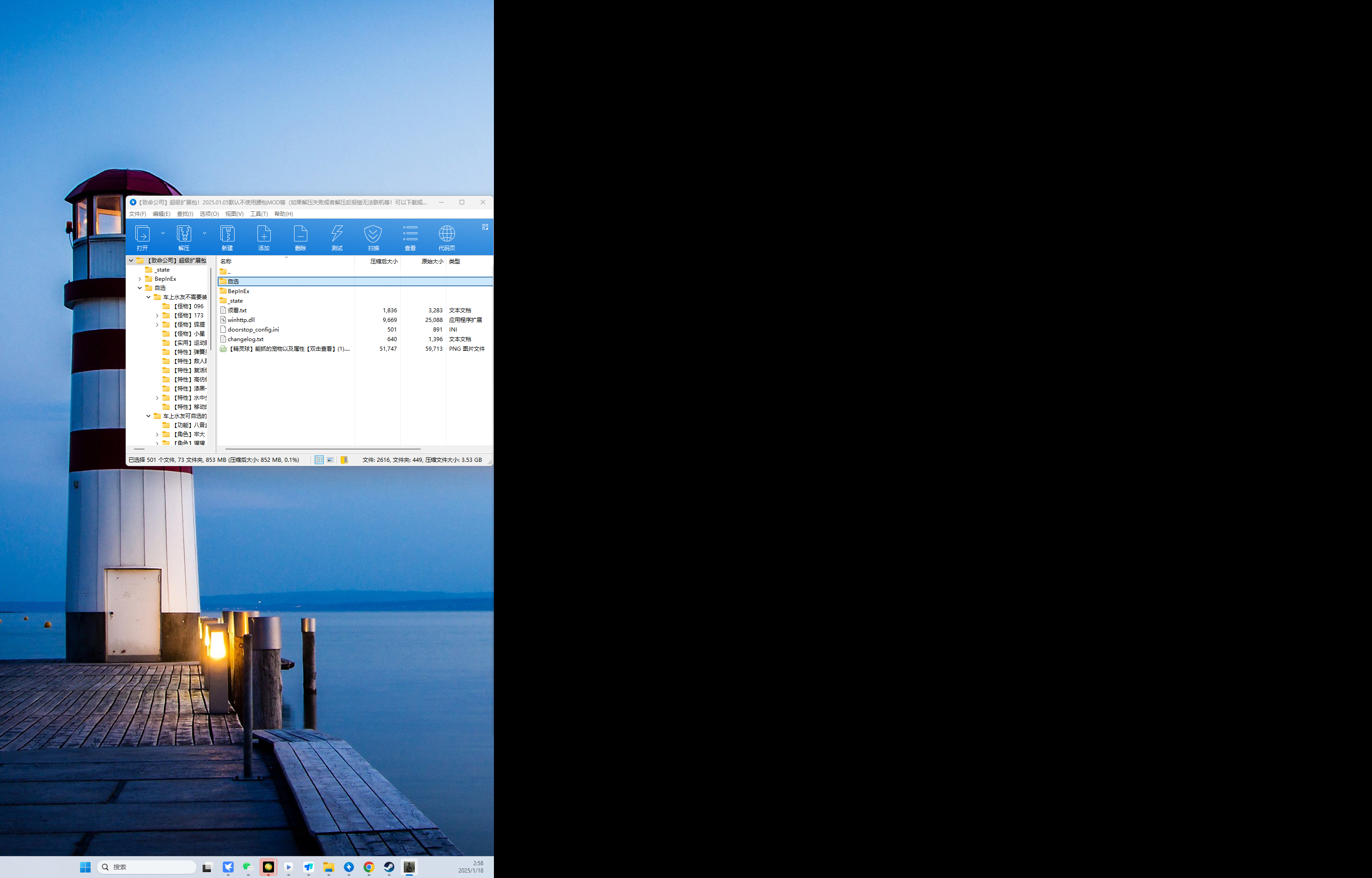The image size is (1372, 878).
Task: Toggle thumbnail preview view in status bar
Action: 330,460
